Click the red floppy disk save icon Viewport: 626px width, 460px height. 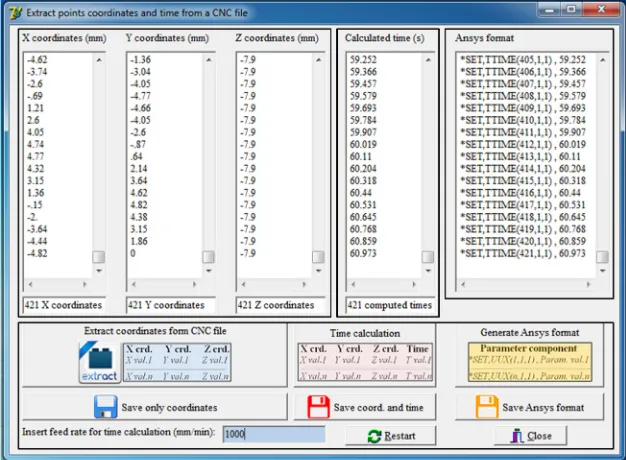319,407
